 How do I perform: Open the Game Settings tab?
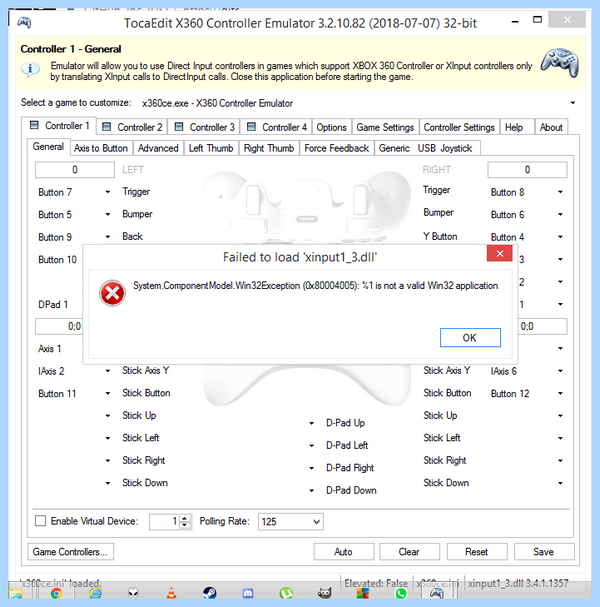pyautogui.click(x=385, y=127)
